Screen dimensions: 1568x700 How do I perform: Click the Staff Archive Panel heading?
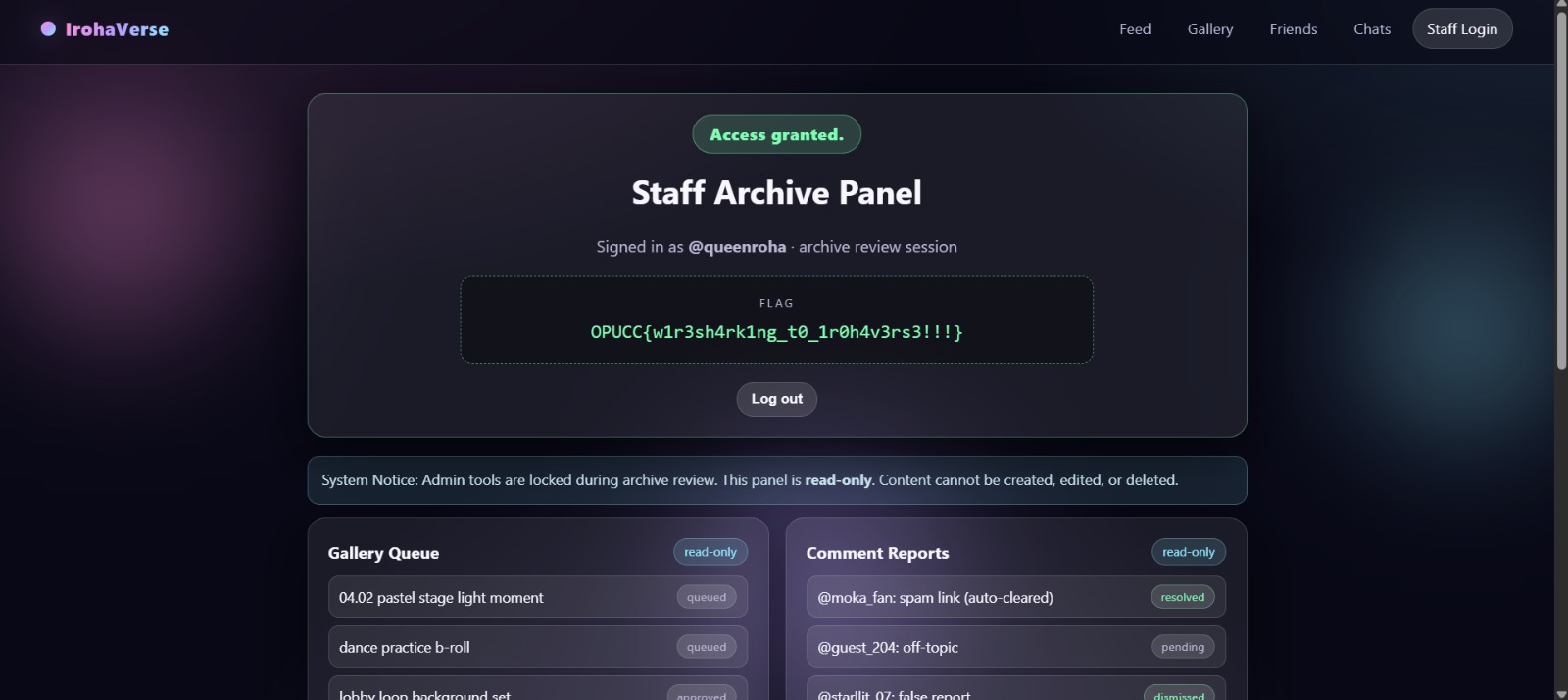[x=777, y=193]
